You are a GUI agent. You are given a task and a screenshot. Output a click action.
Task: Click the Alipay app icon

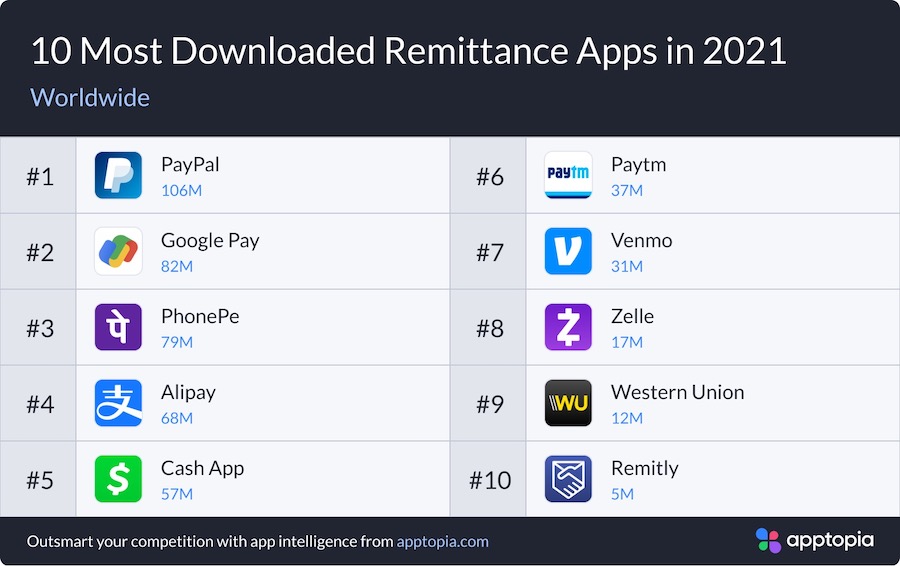pos(118,403)
